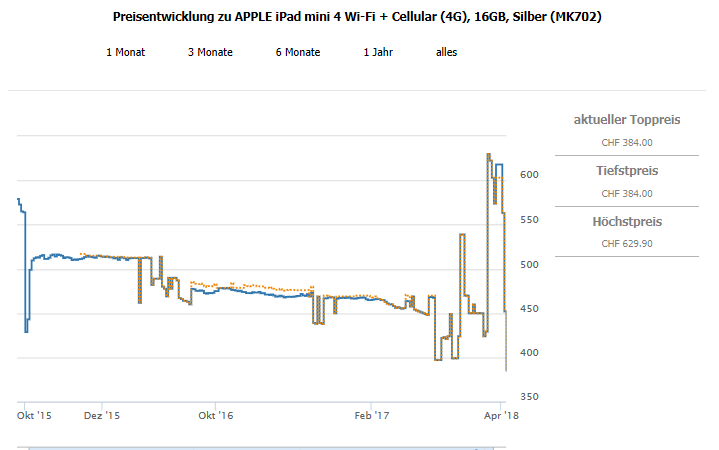Click the Feb '17 axis label
719x450 pixels.
point(372,414)
